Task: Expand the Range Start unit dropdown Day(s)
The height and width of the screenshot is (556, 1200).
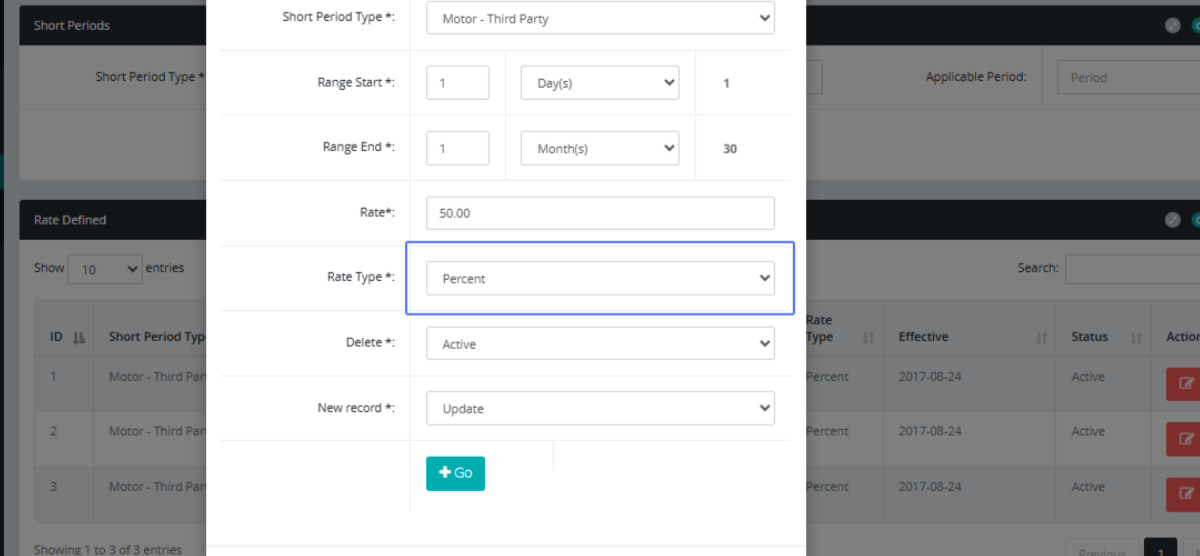Action: tap(600, 83)
